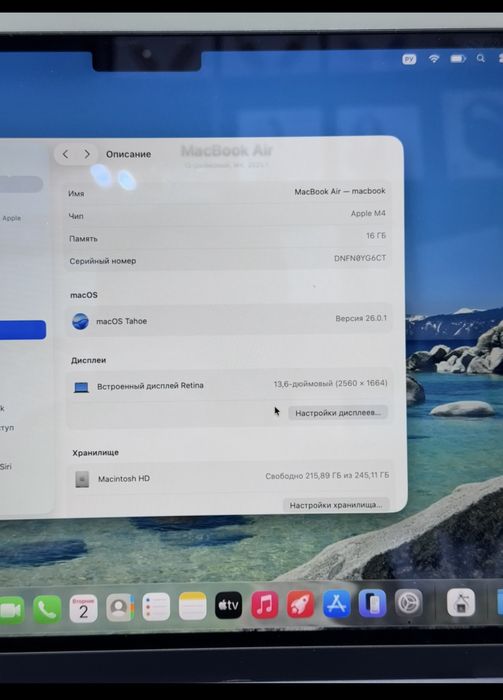
Task: Select the highlighted blue sidebar item
Action: pos(23,329)
